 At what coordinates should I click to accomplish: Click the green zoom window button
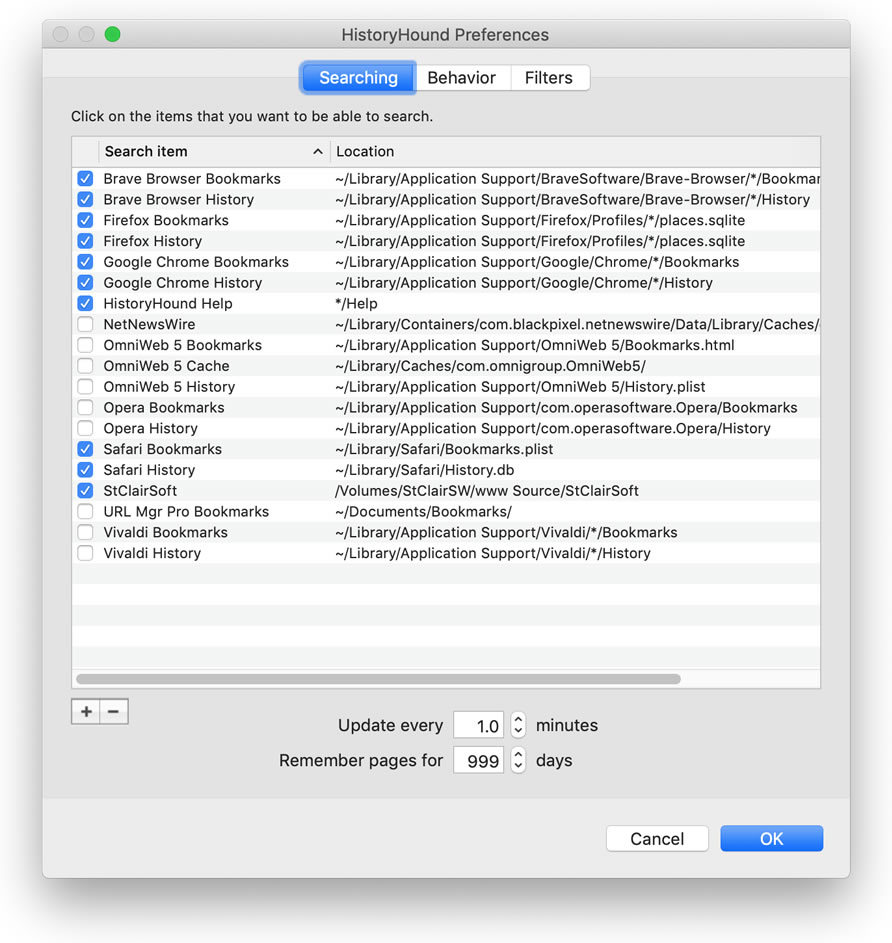[x=112, y=35]
